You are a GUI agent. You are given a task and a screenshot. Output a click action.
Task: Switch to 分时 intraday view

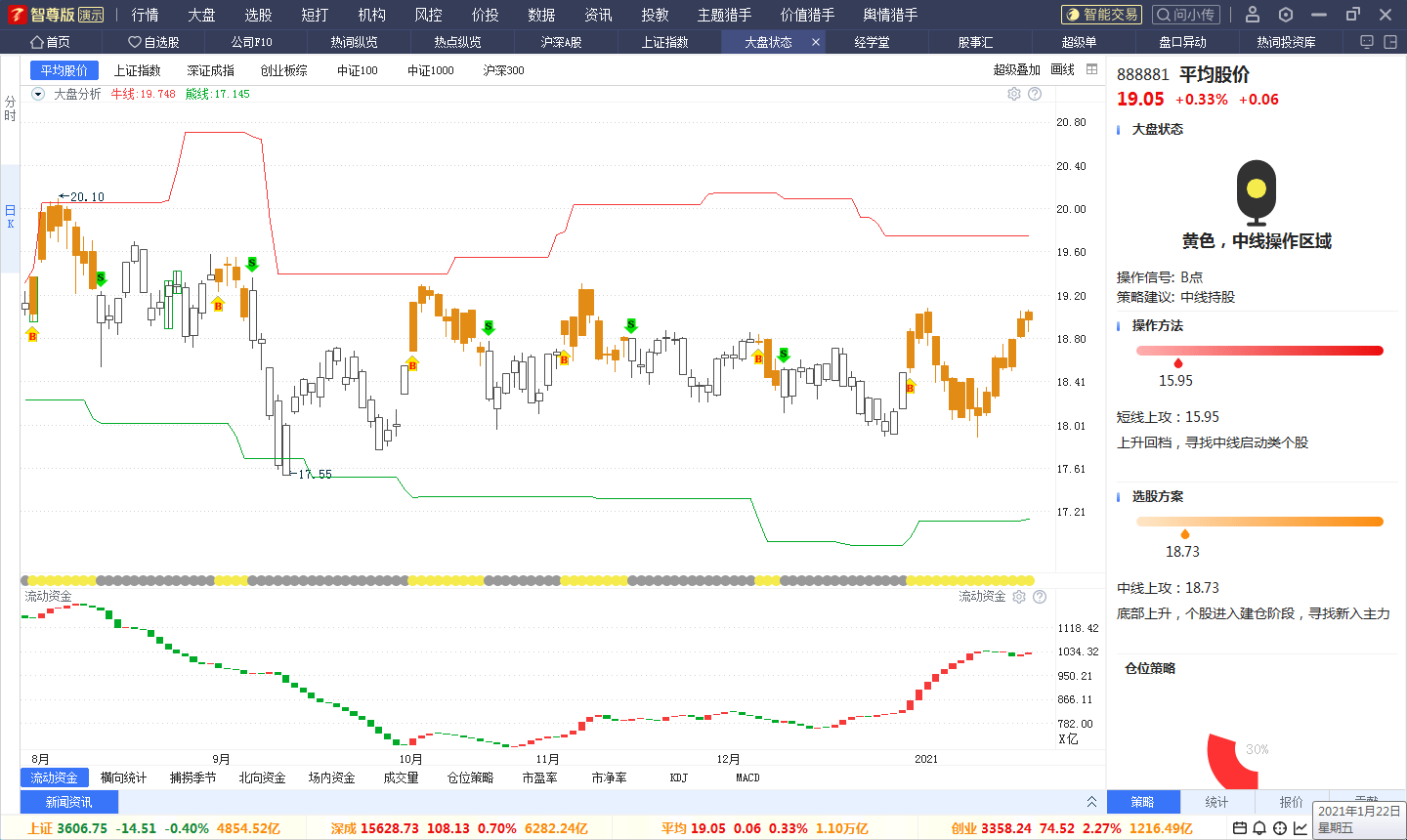tap(10, 108)
